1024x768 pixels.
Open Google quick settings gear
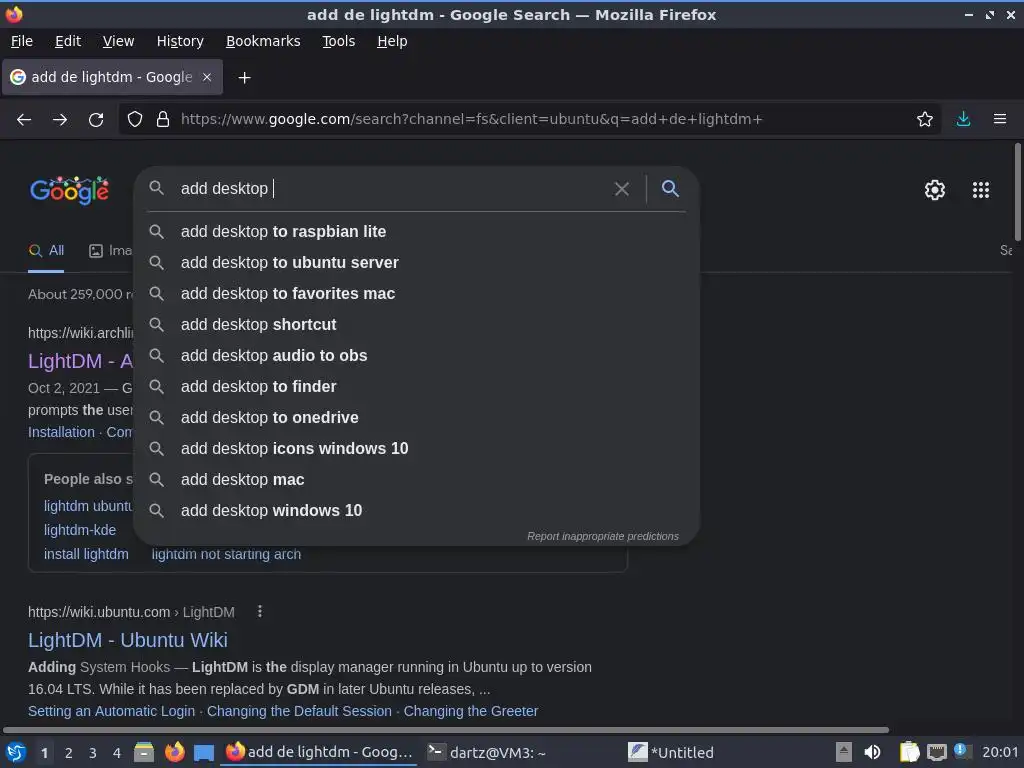[935, 190]
